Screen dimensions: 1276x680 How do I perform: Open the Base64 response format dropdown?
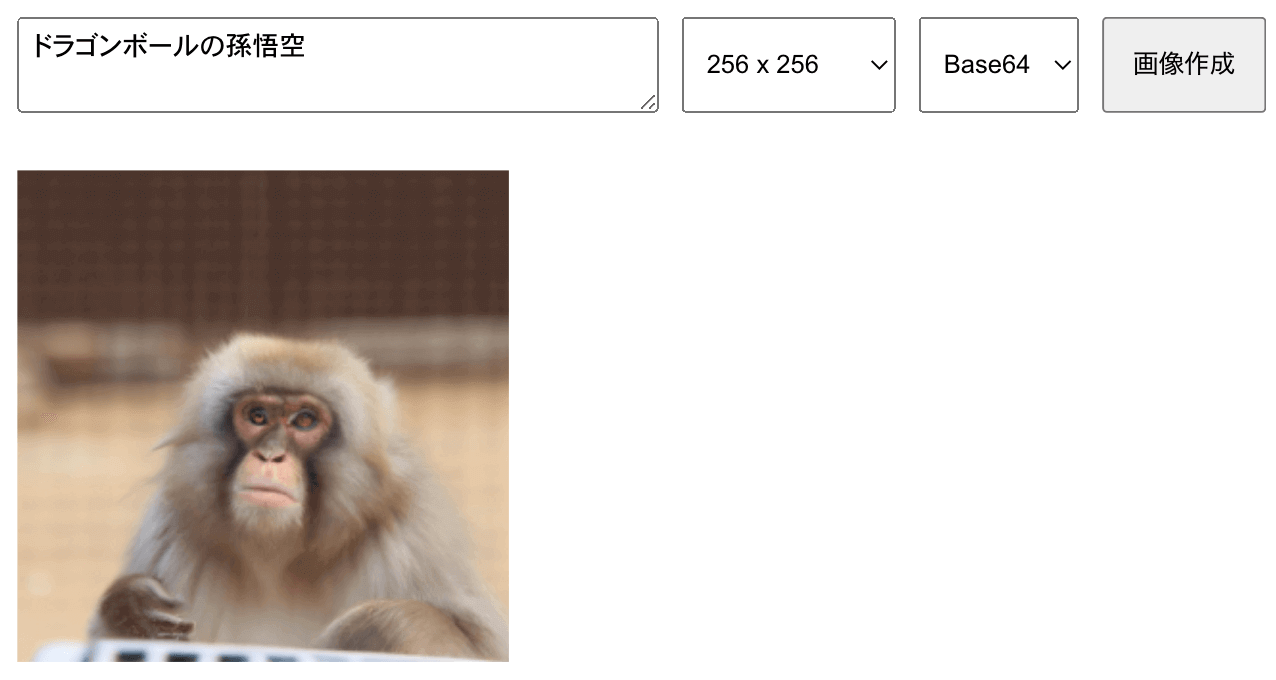click(999, 65)
